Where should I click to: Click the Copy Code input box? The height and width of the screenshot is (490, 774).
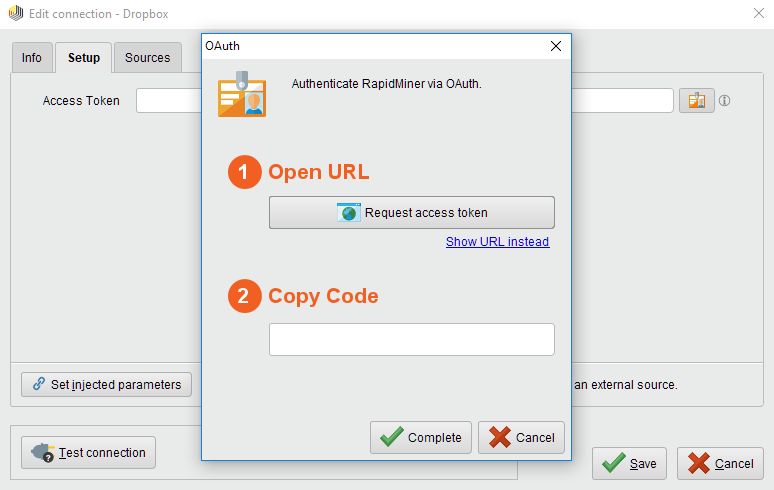tap(411, 339)
